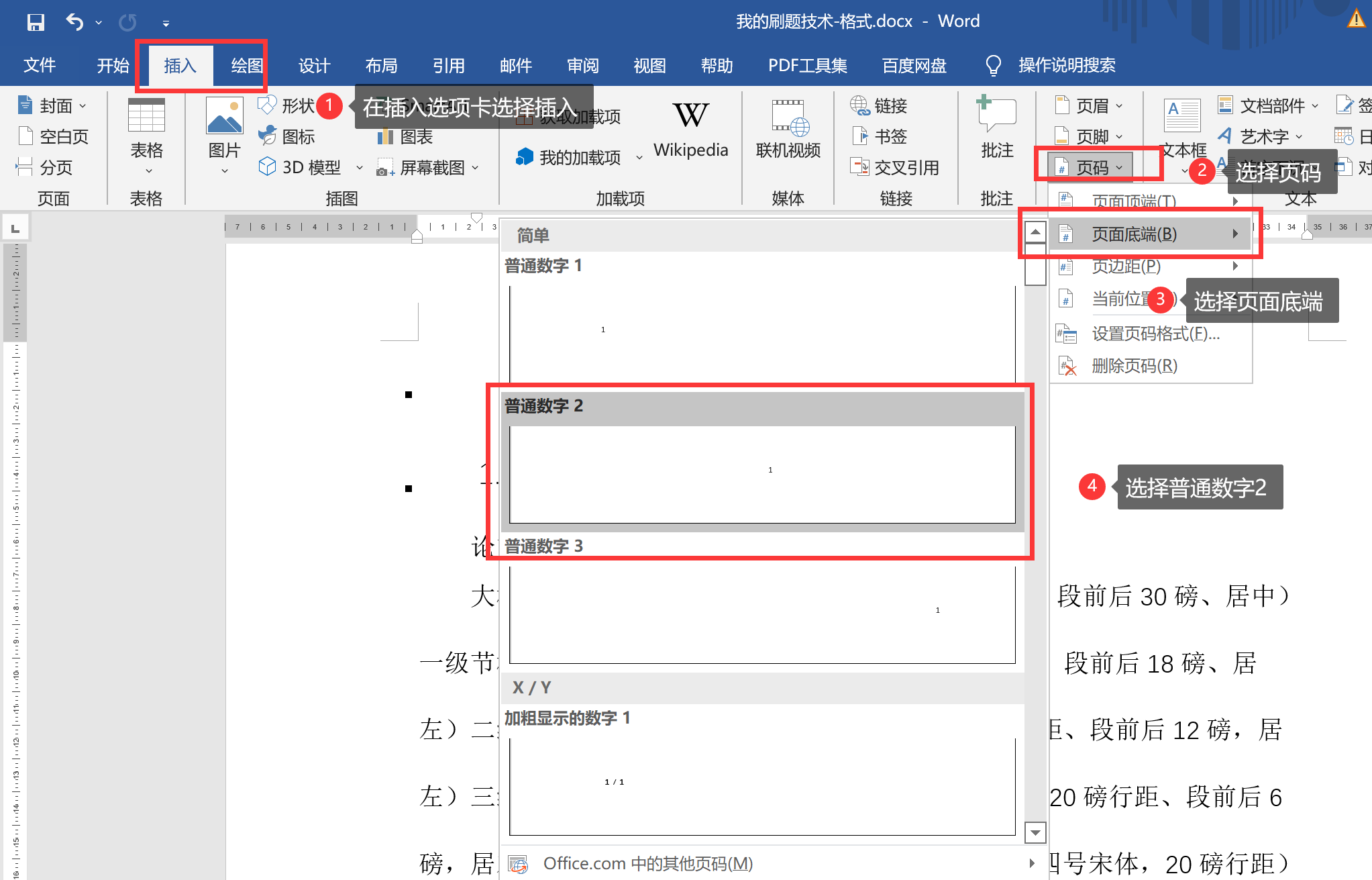The height and width of the screenshot is (880, 1372).
Task: Click the Wikipedia add-in button
Action: click(691, 131)
